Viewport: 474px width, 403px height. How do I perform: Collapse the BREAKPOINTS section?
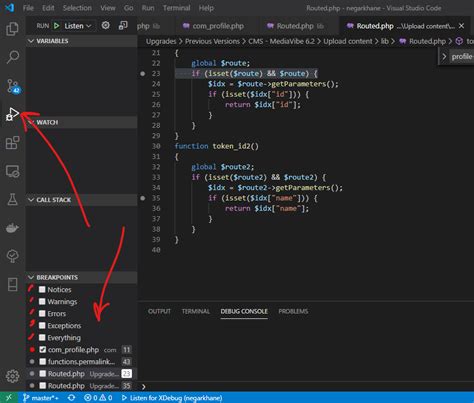coord(82,277)
